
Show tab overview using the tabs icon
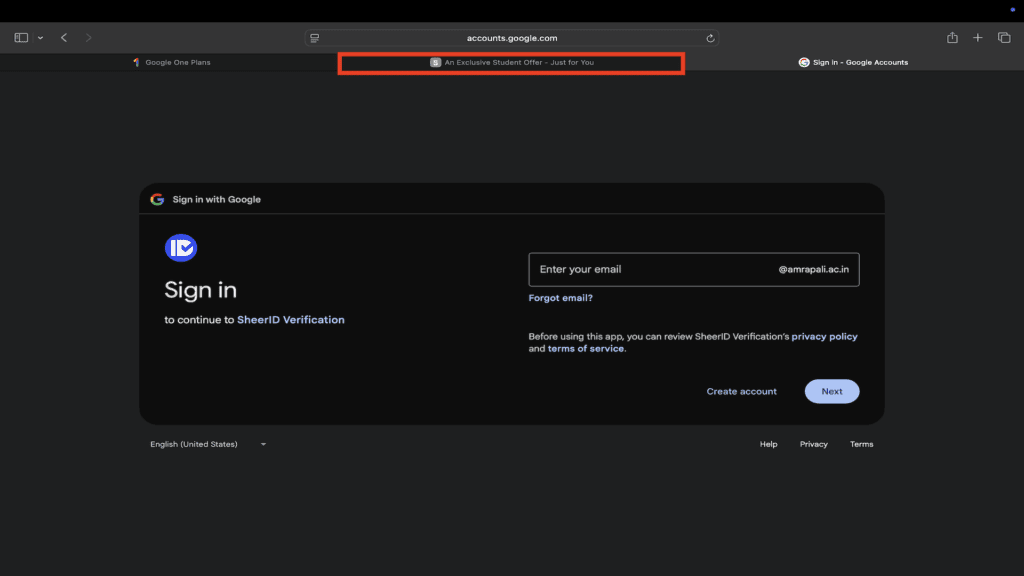click(x=1003, y=37)
